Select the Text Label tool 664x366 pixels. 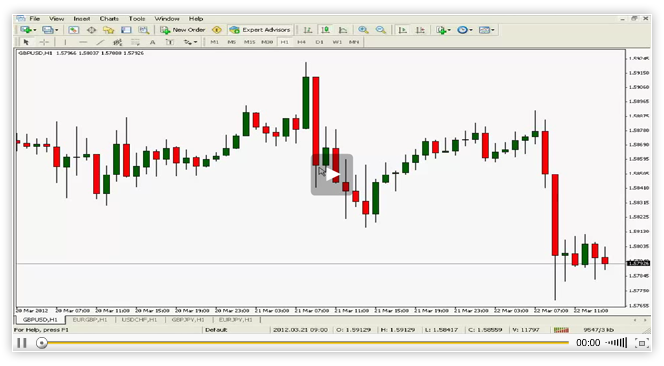[170, 42]
